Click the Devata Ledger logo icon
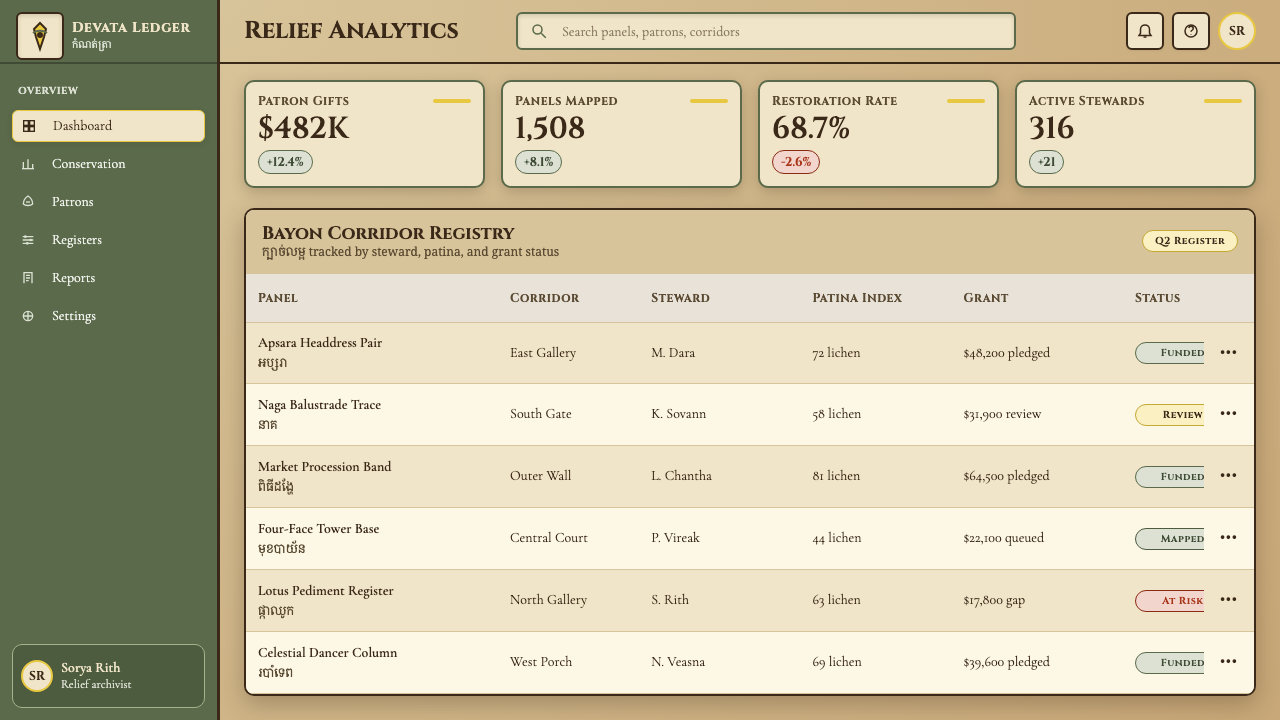Viewport: 1280px width, 720px height. [x=40, y=36]
